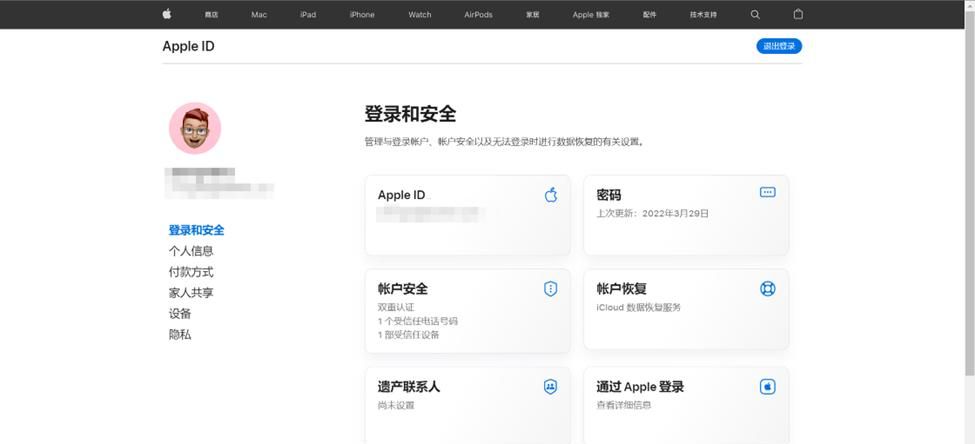This screenshot has height=444, width=975.
Task: Go to 个人信息 in the sidebar
Action: coord(191,251)
